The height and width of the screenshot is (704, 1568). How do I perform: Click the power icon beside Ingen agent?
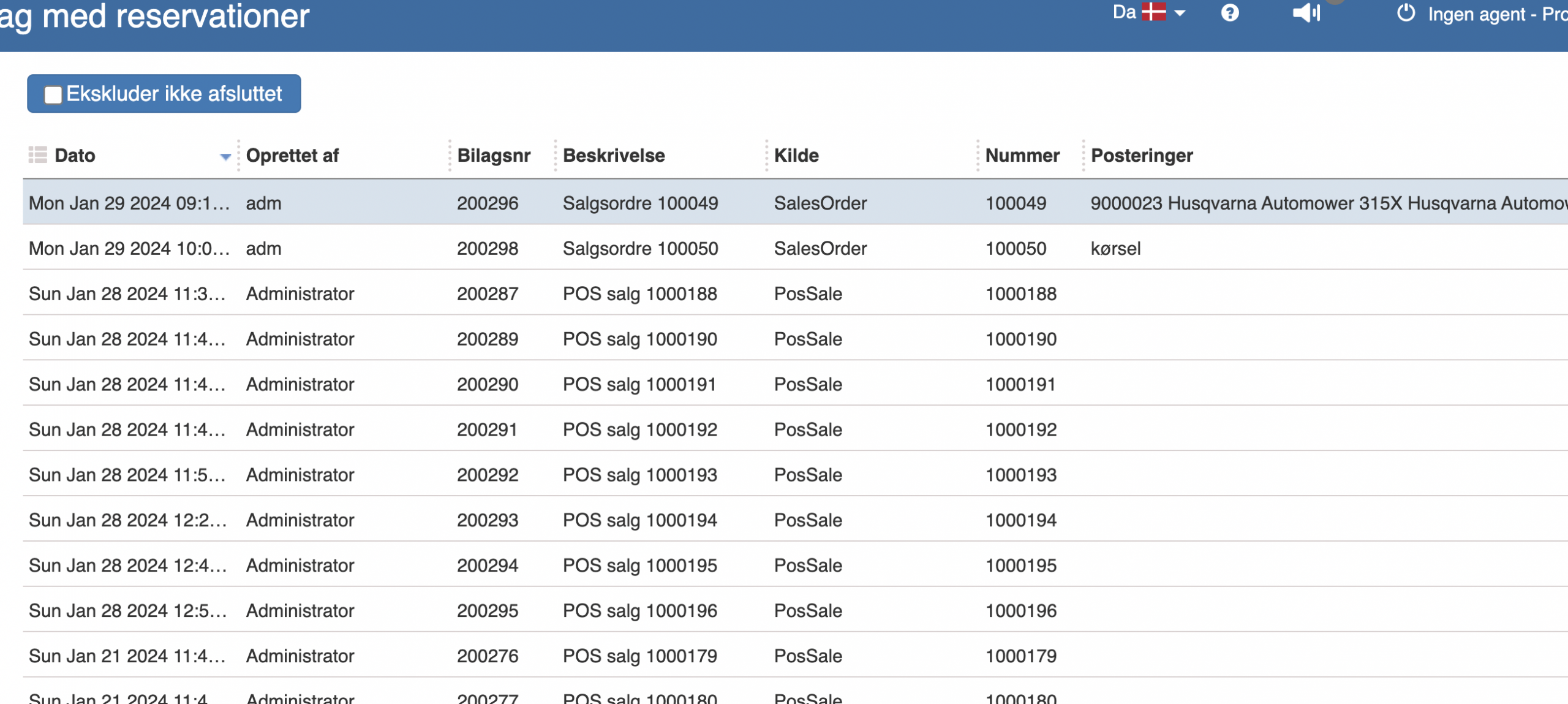tap(1406, 13)
